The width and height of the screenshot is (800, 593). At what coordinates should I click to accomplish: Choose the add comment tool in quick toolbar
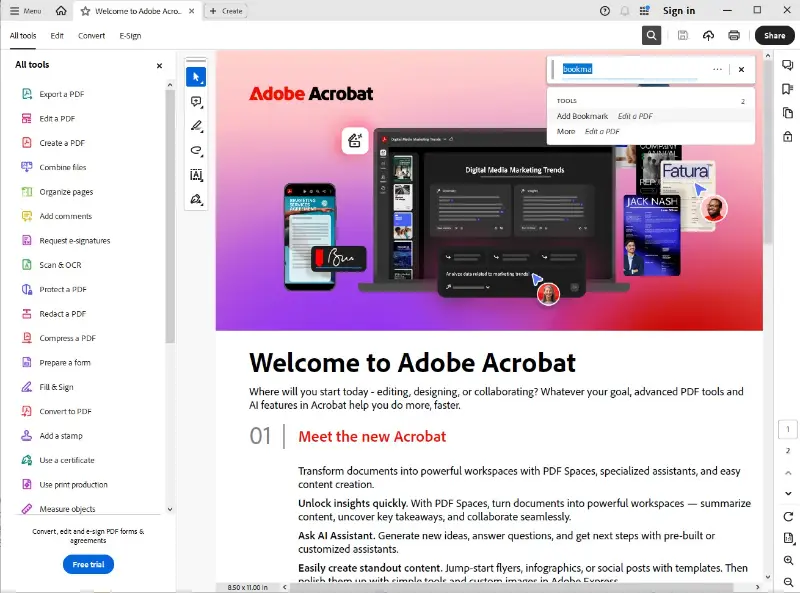[x=196, y=102]
